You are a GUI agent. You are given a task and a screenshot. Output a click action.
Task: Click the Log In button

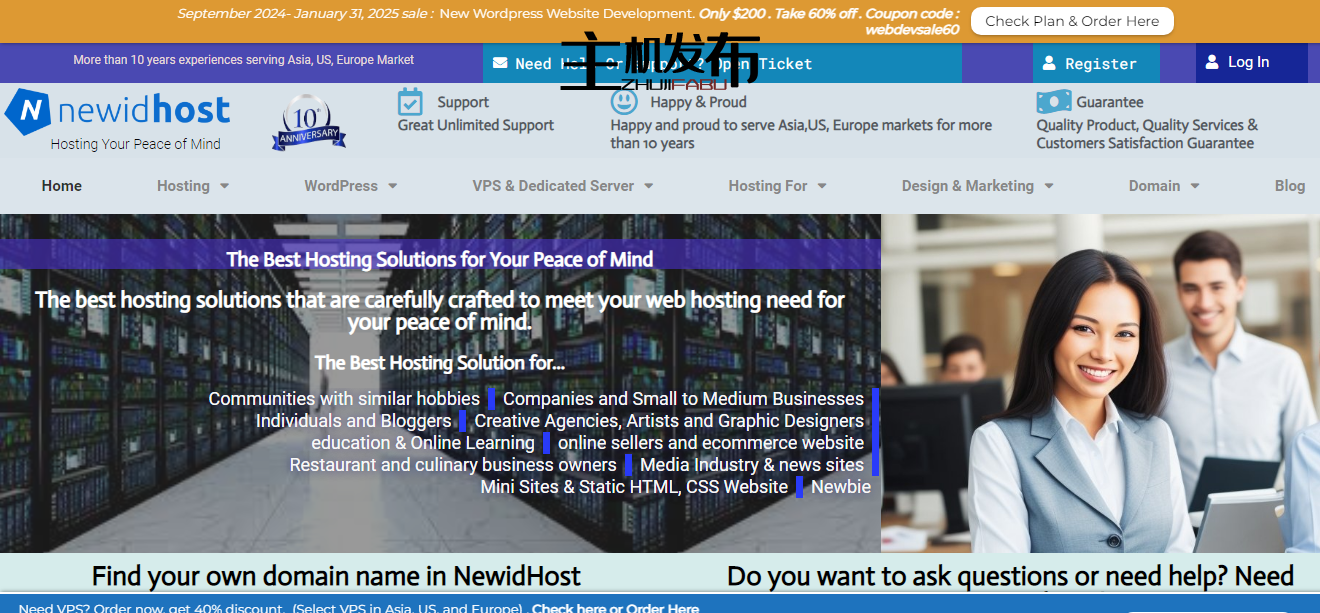[1248, 62]
